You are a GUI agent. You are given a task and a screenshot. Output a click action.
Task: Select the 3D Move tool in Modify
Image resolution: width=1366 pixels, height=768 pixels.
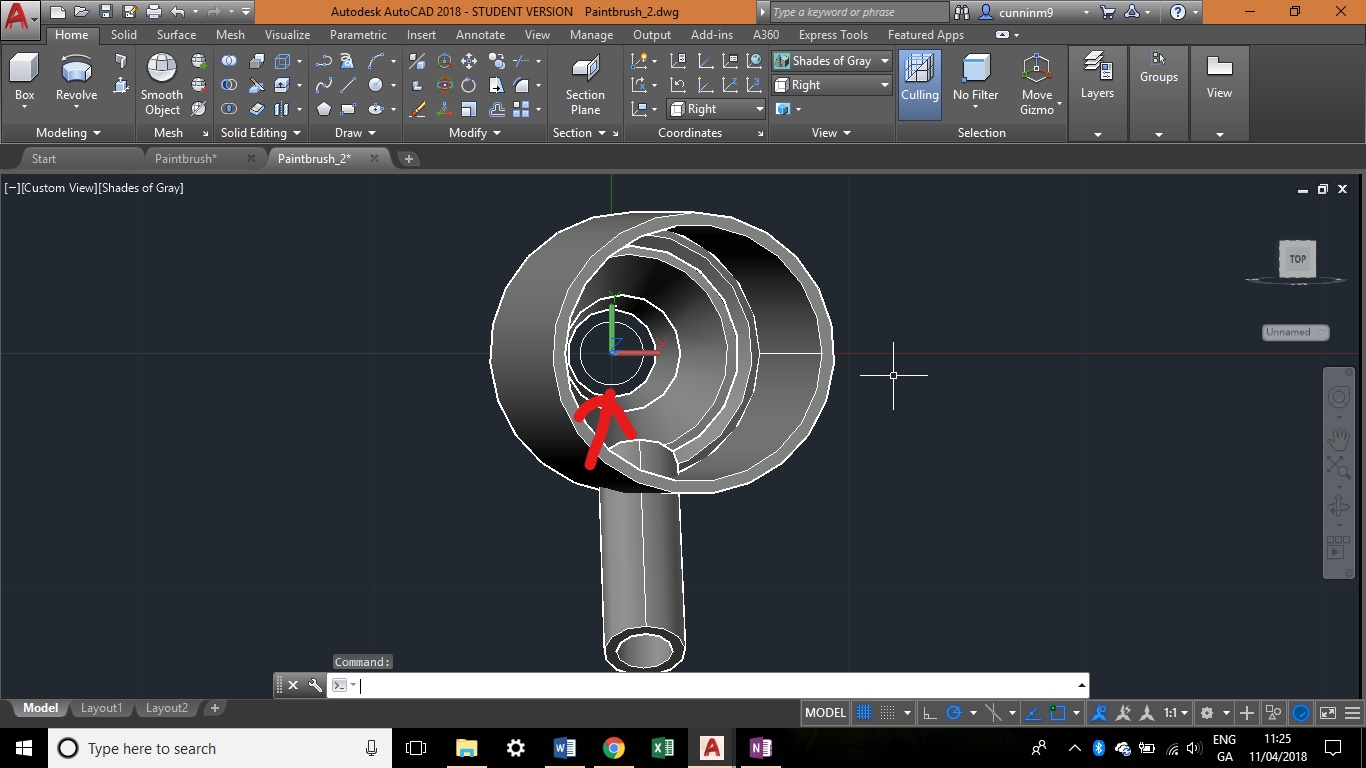[444, 61]
